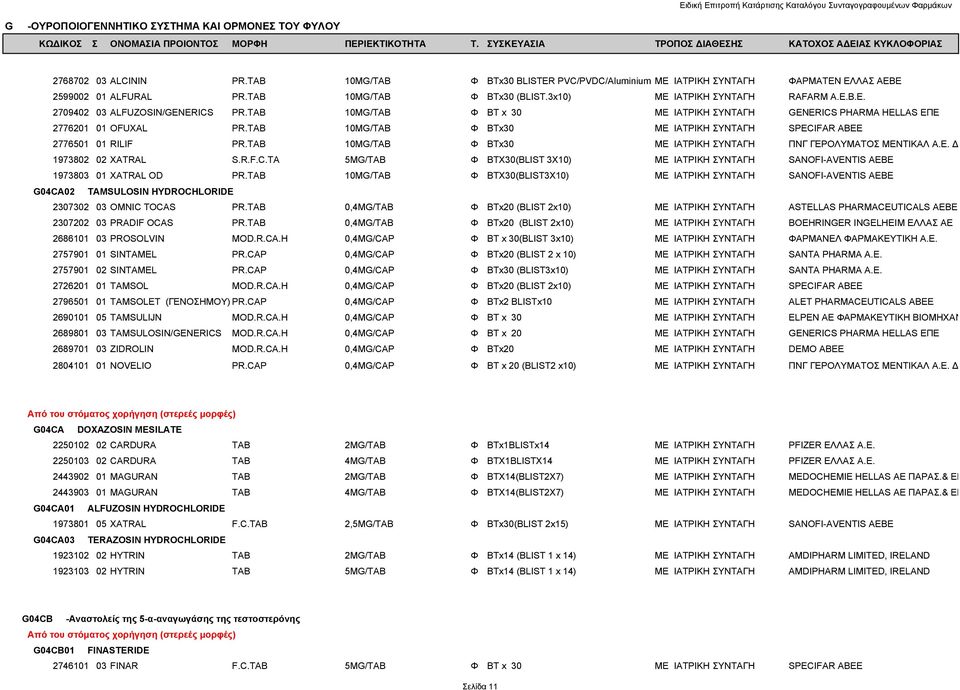Select S.R.F.C.TA form for XATRAL
960x690 pixels.
pyautogui.click(x=255, y=160)
